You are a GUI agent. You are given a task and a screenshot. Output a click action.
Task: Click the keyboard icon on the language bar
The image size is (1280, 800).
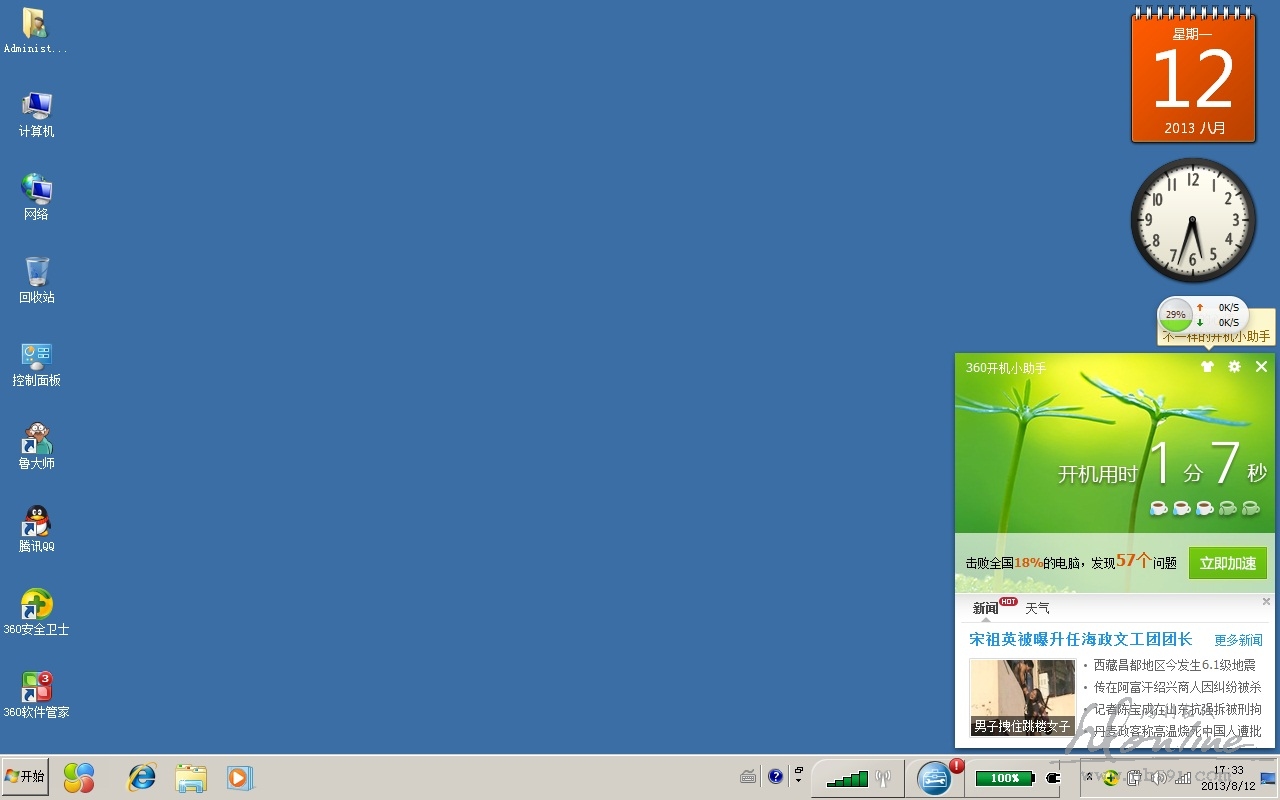click(748, 777)
